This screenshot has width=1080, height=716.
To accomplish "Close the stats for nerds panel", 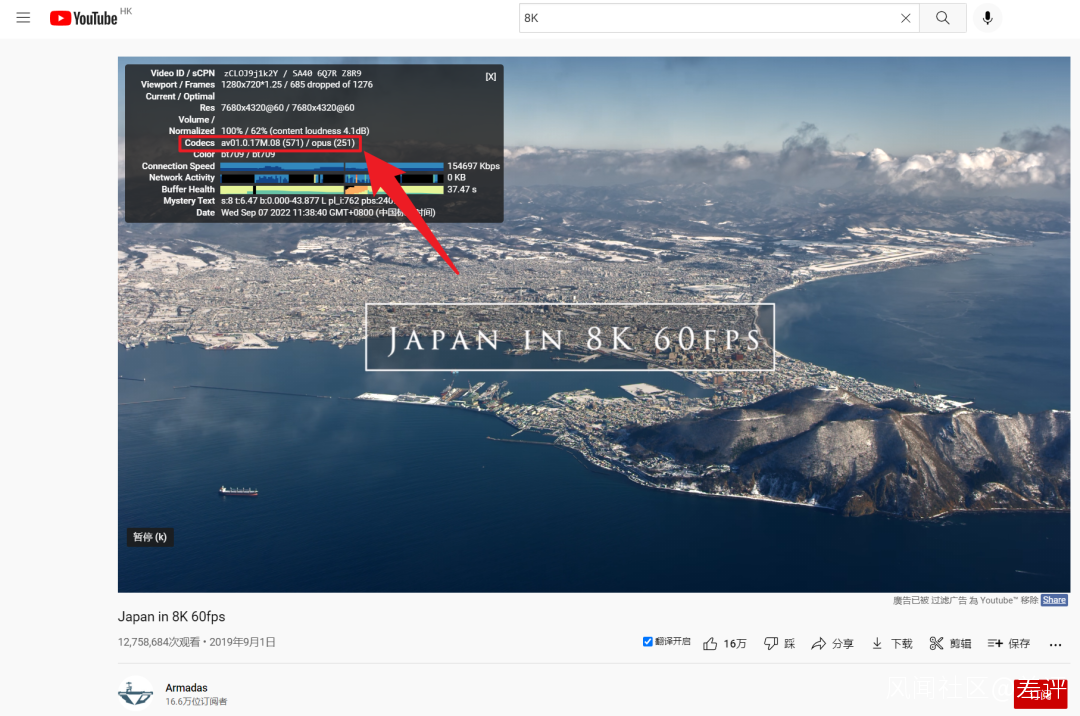I will point(490,76).
